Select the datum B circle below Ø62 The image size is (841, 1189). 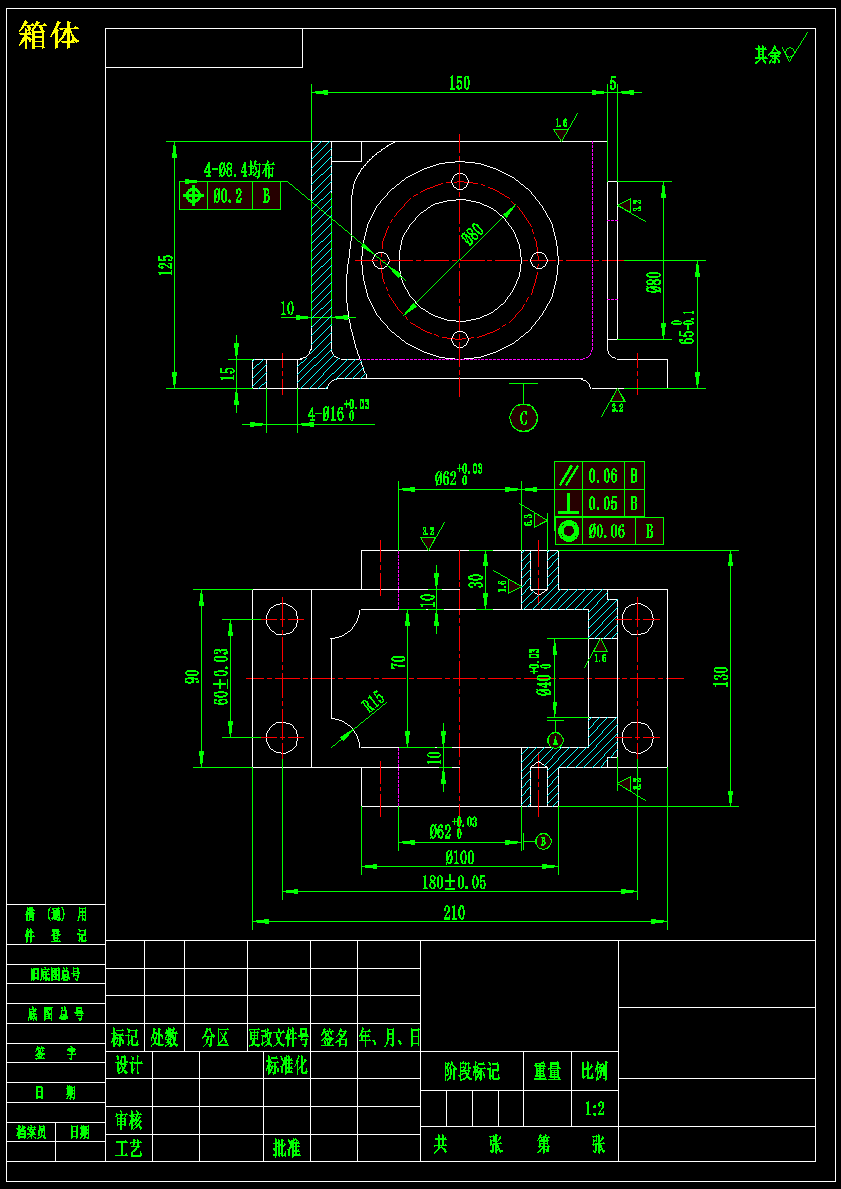click(x=543, y=841)
